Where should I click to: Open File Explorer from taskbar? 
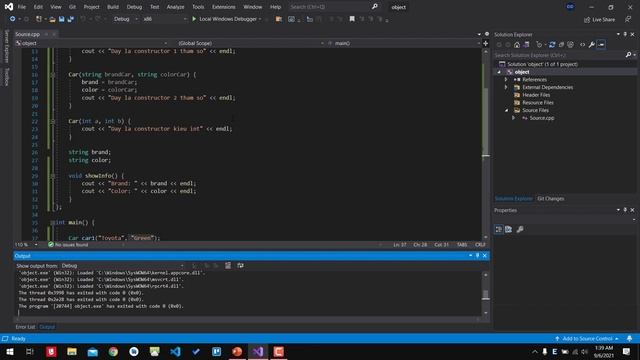coord(72,351)
